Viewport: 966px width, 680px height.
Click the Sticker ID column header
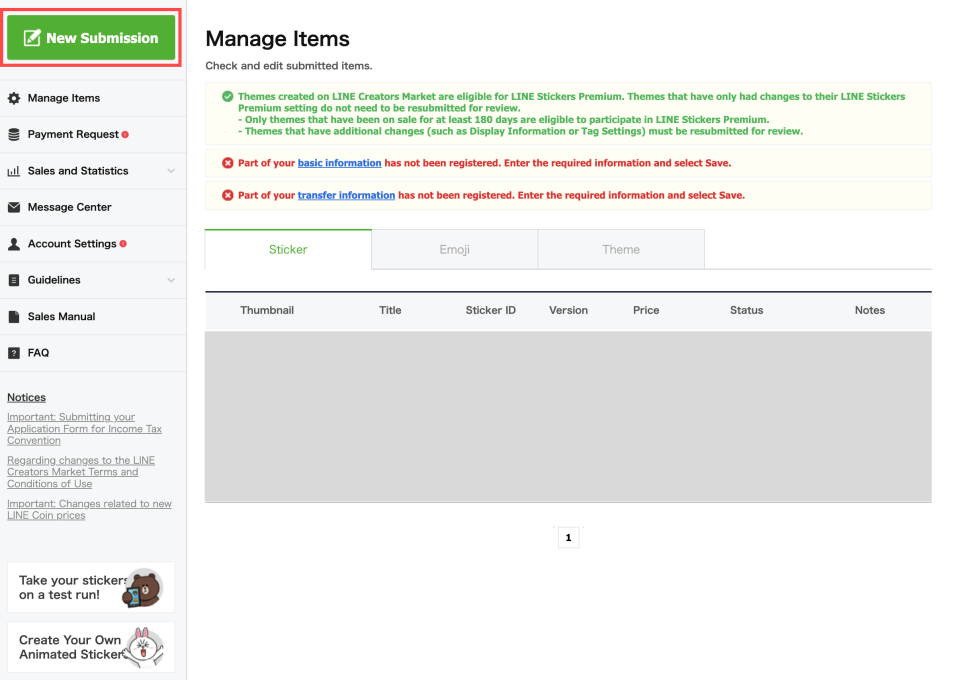tap(490, 310)
